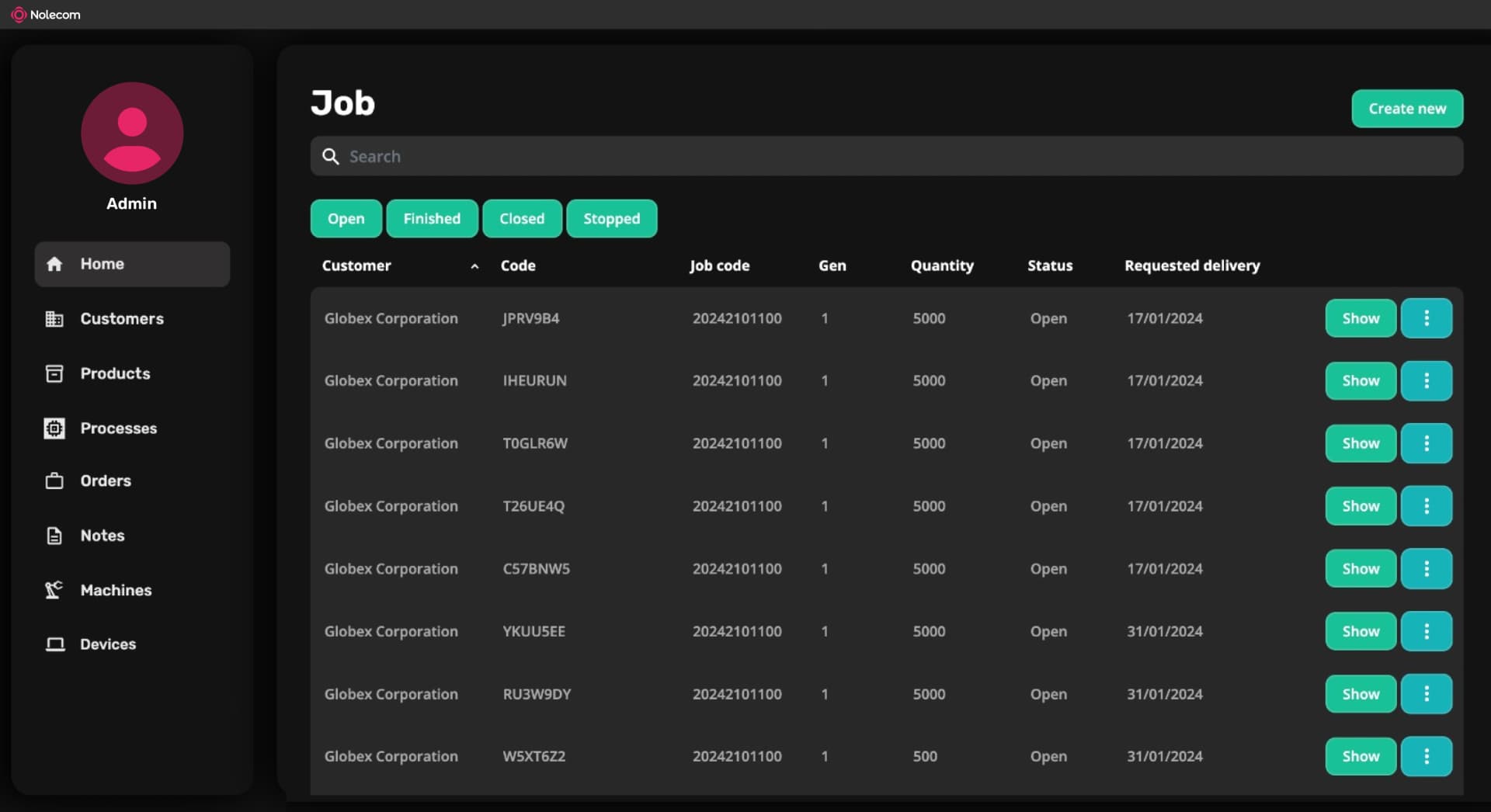Sort by Customer using the column arrow
The height and width of the screenshot is (812, 1491).
[474, 266]
